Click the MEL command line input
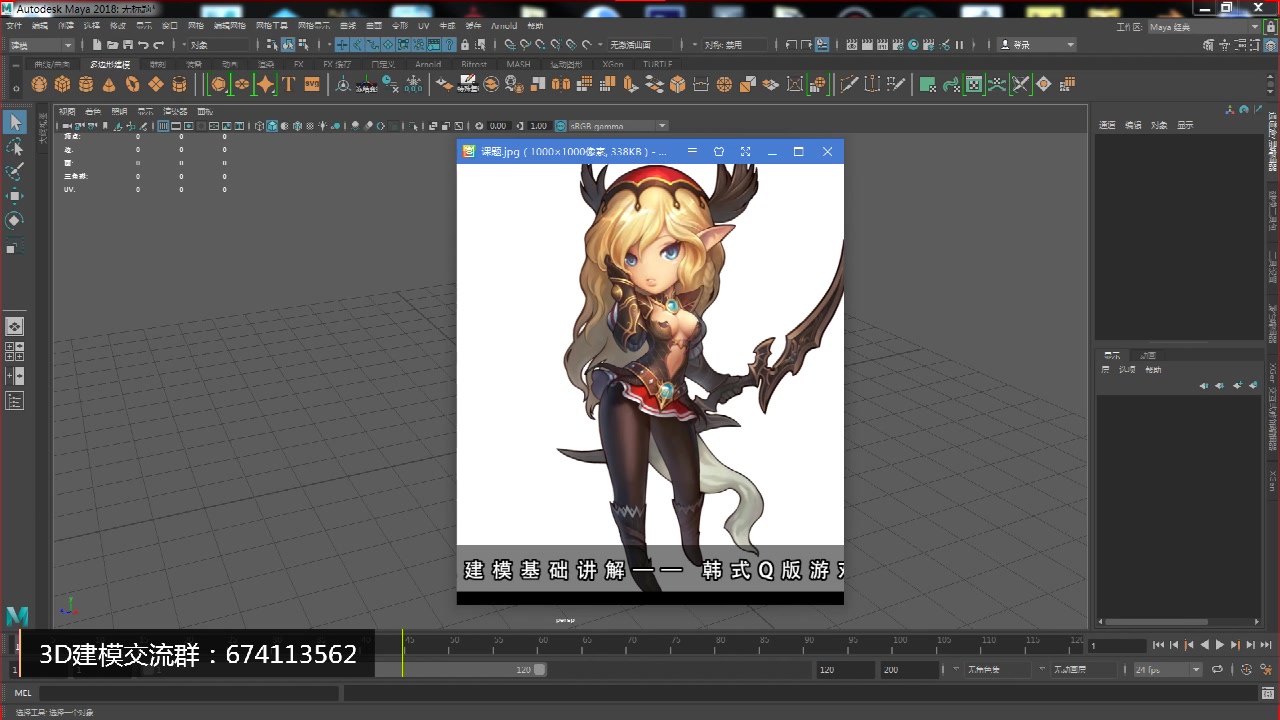 click(x=188, y=692)
